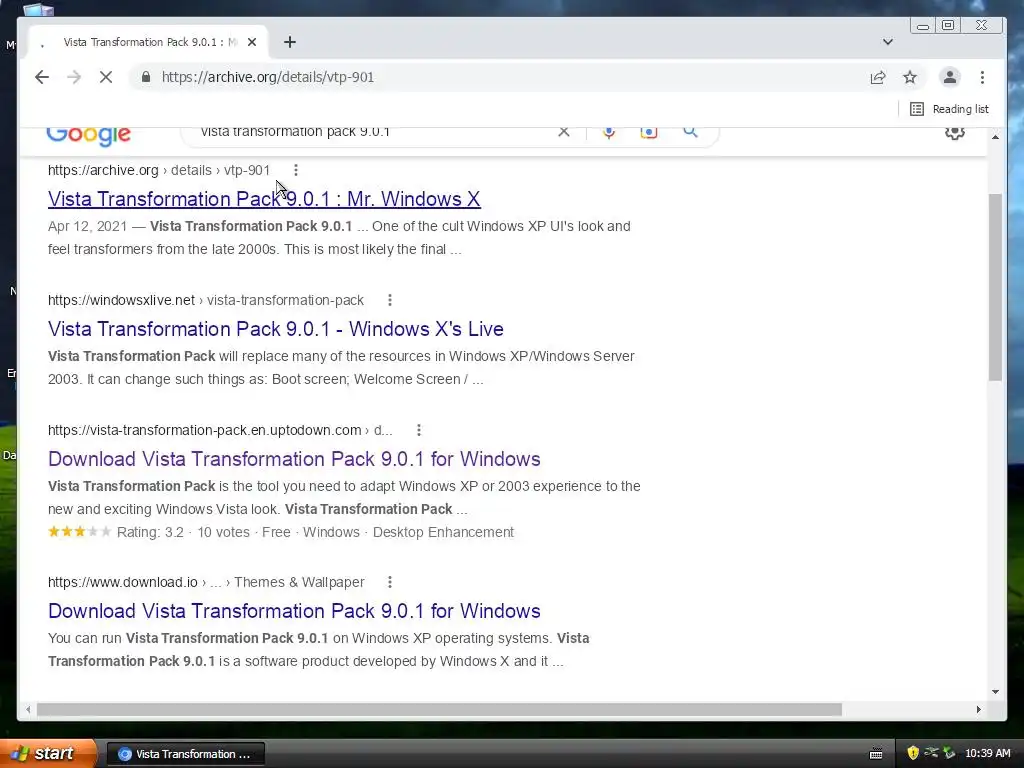The height and width of the screenshot is (768, 1024).
Task: Click the Google search magnifier button
Action: [x=690, y=132]
